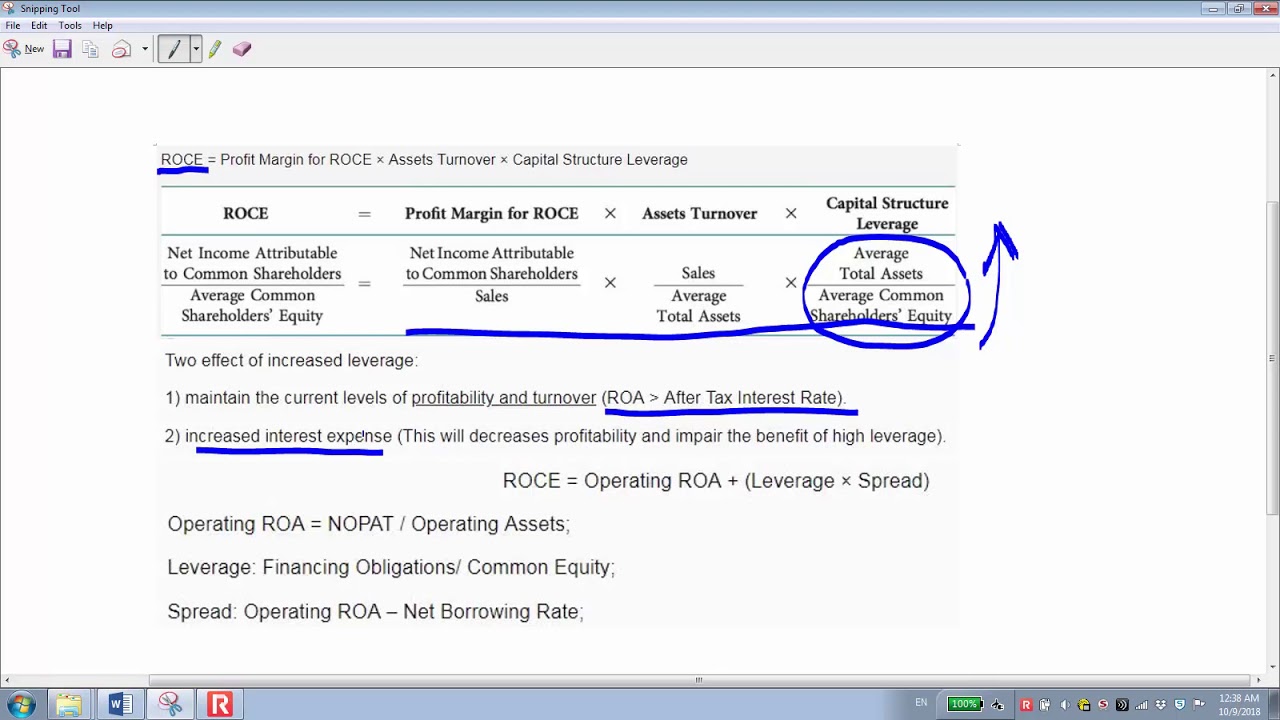Click "(ROA > After Tax Interest Rate)" text
This screenshot has height=720, width=1280.
coord(723,398)
